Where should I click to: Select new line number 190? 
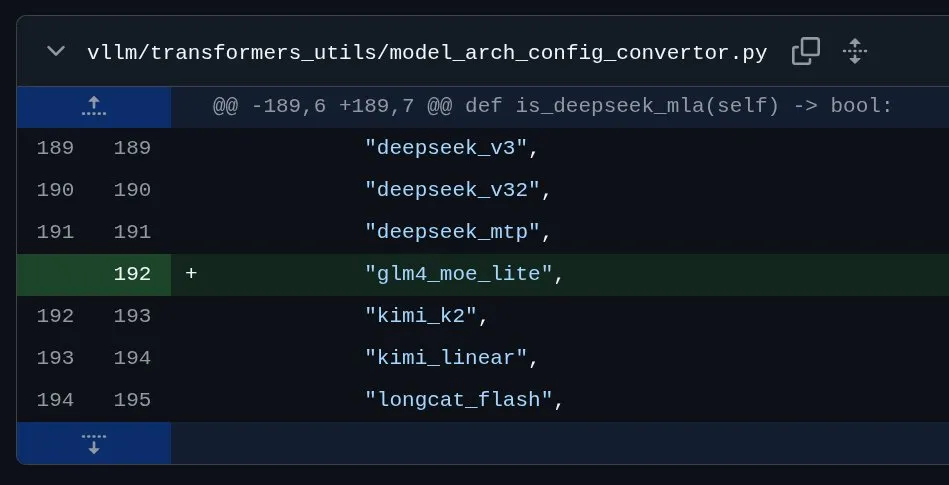pos(132,191)
